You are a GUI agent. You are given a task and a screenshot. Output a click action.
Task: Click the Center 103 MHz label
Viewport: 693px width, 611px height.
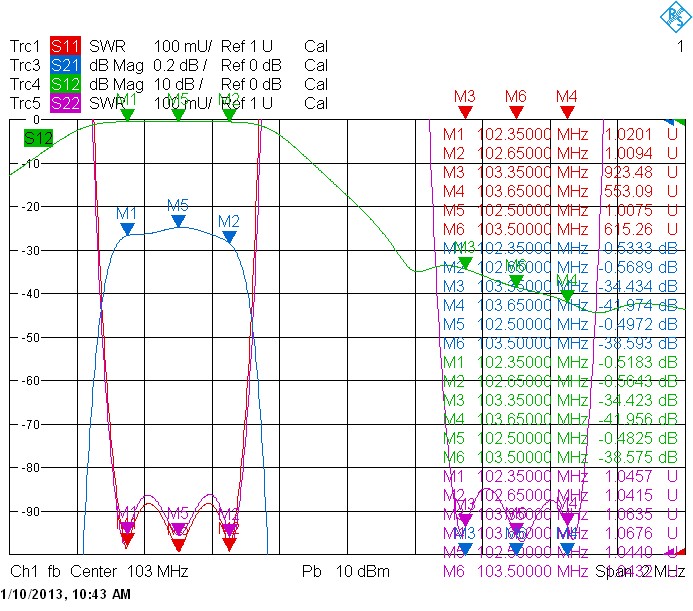tap(129, 571)
